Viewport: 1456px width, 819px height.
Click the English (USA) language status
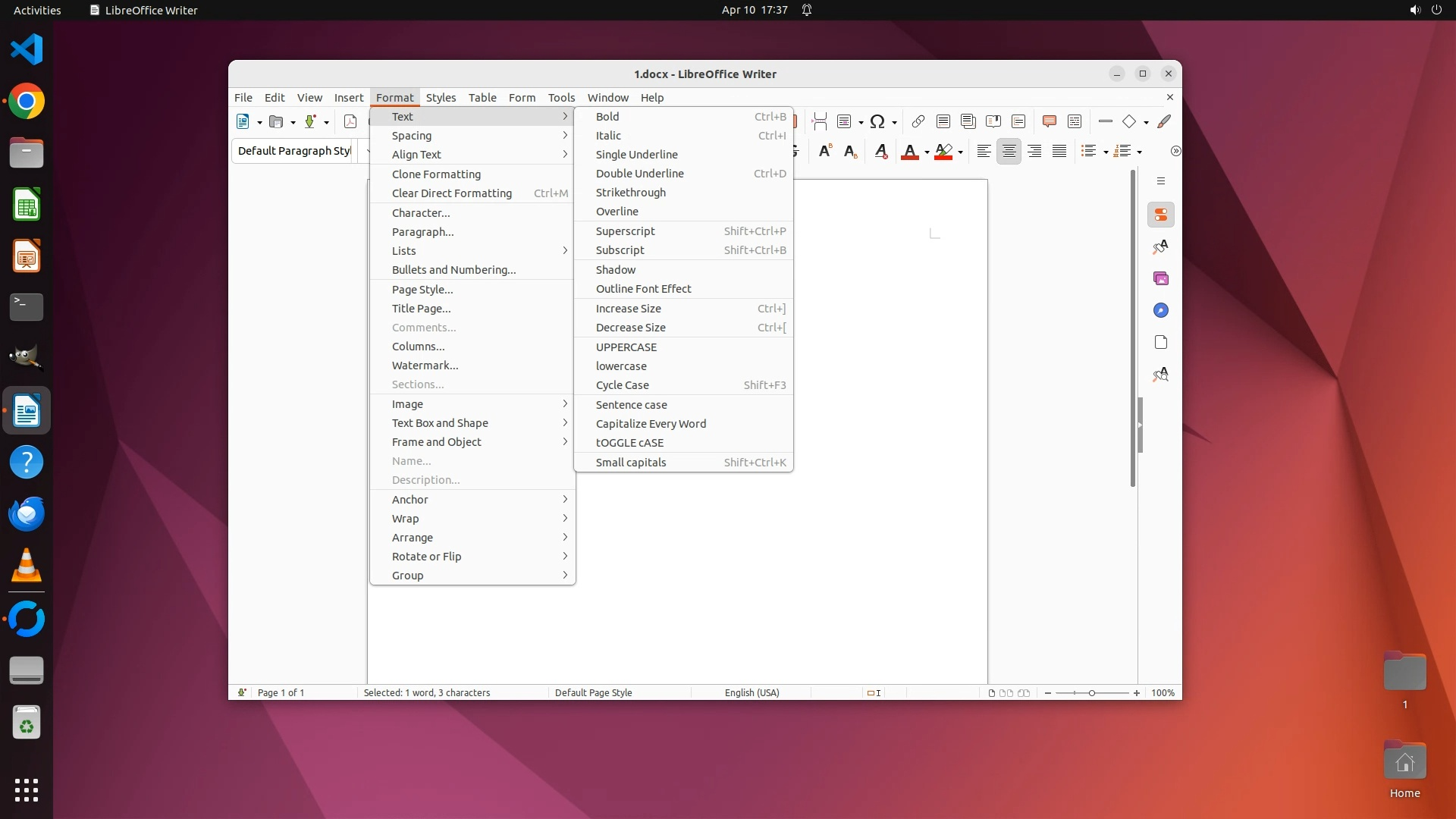752,692
